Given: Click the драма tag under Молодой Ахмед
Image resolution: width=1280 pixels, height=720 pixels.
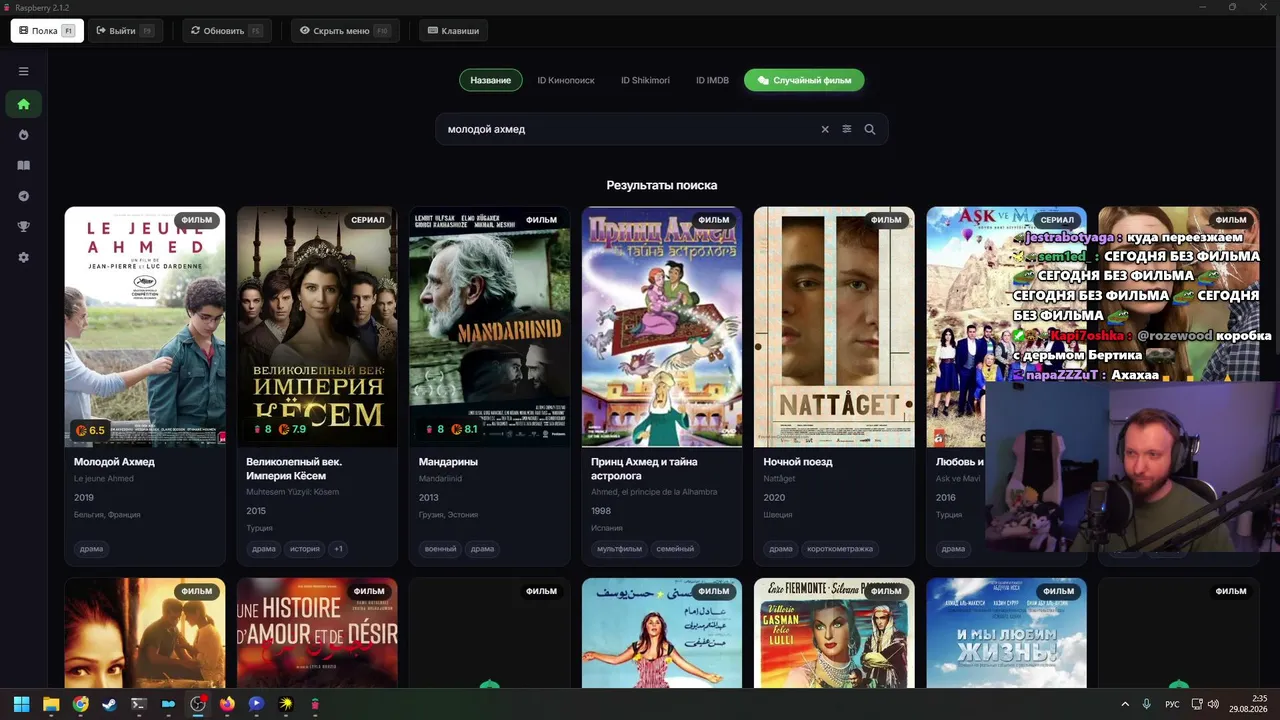Looking at the screenshot, I should pyautogui.click(x=91, y=549).
